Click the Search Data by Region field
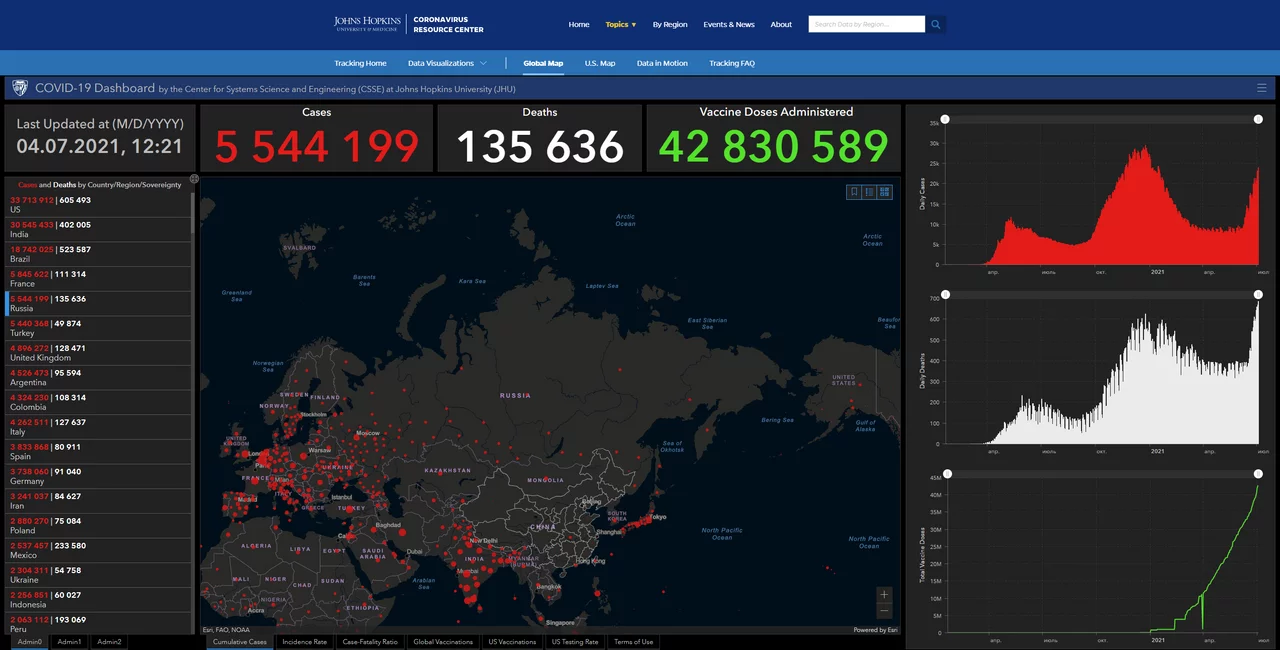The height and width of the screenshot is (650, 1280). [866, 24]
